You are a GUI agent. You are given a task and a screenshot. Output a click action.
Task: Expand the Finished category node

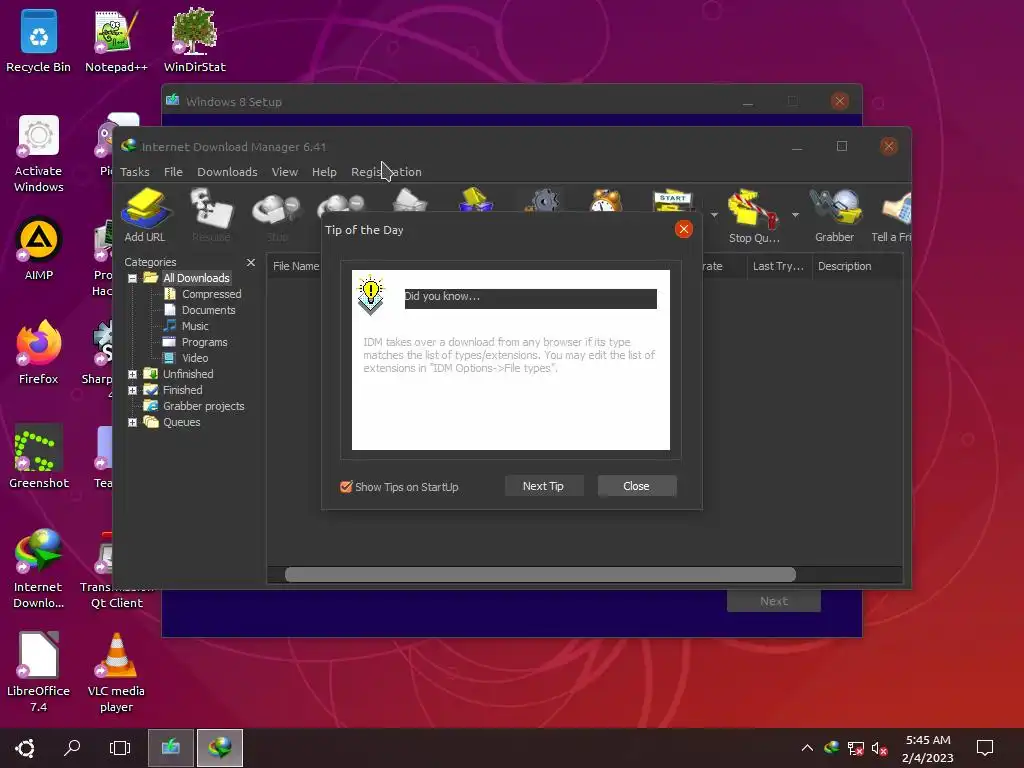pyautogui.click(x=132, y=391)
